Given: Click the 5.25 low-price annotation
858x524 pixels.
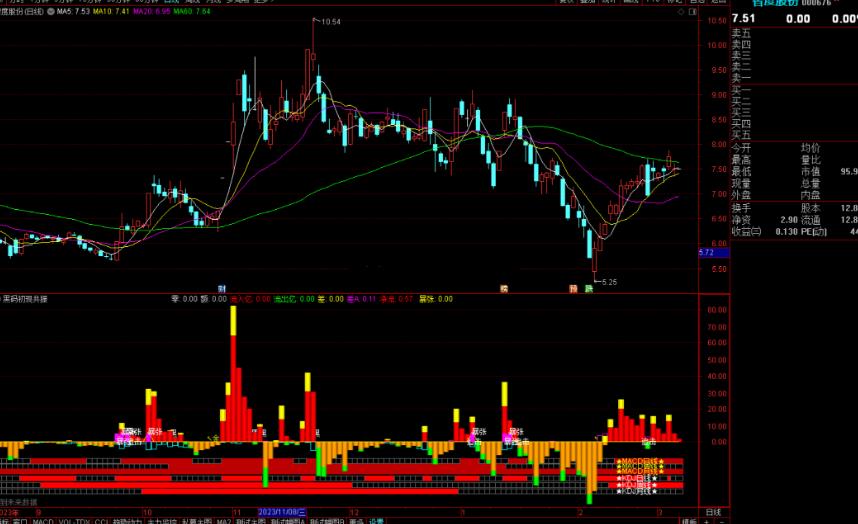Looking at the screenshot, I should pyautogui.click(x=609, y=282).
